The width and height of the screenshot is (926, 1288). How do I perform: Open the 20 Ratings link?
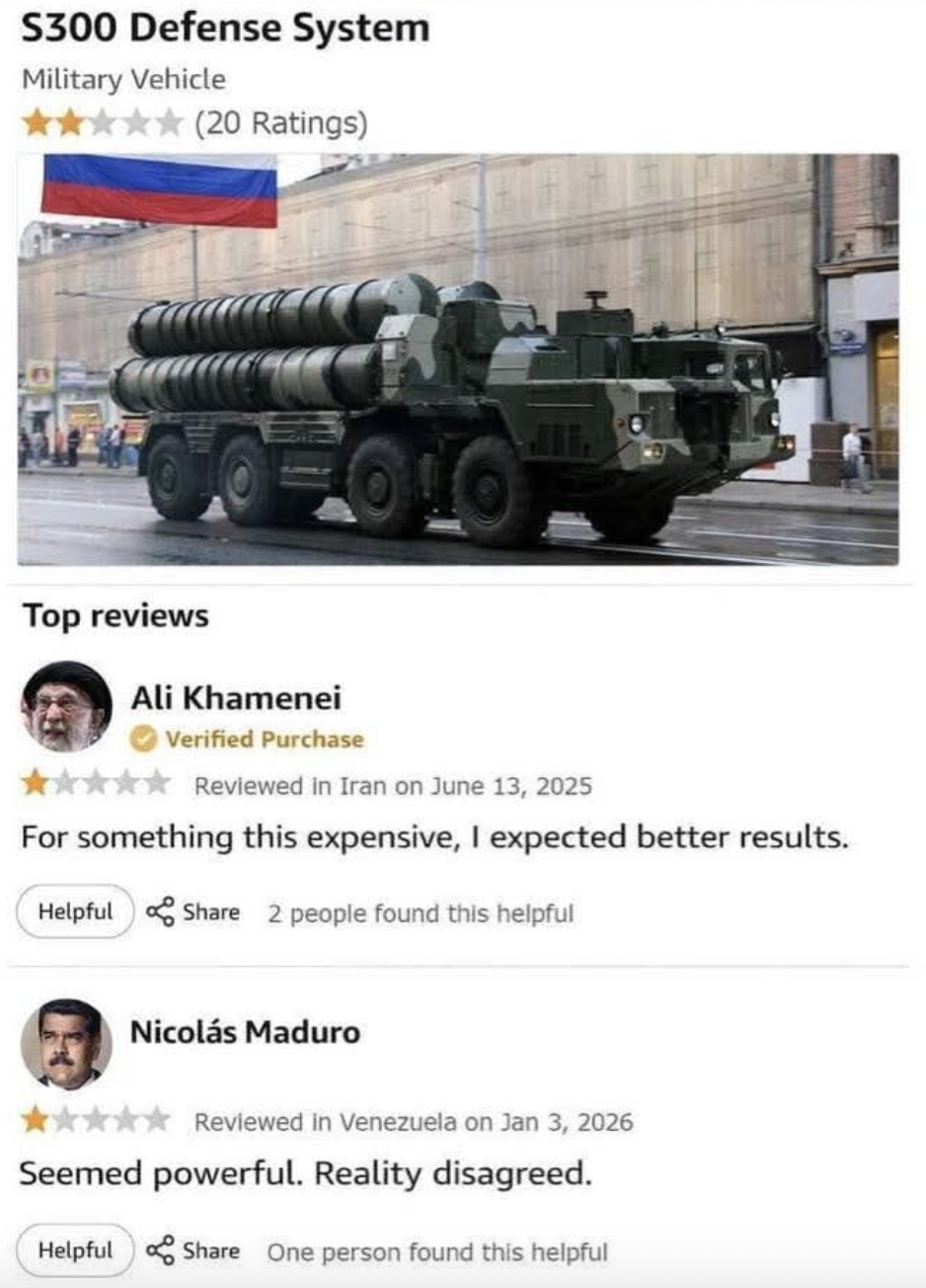[x=281, y=123]
